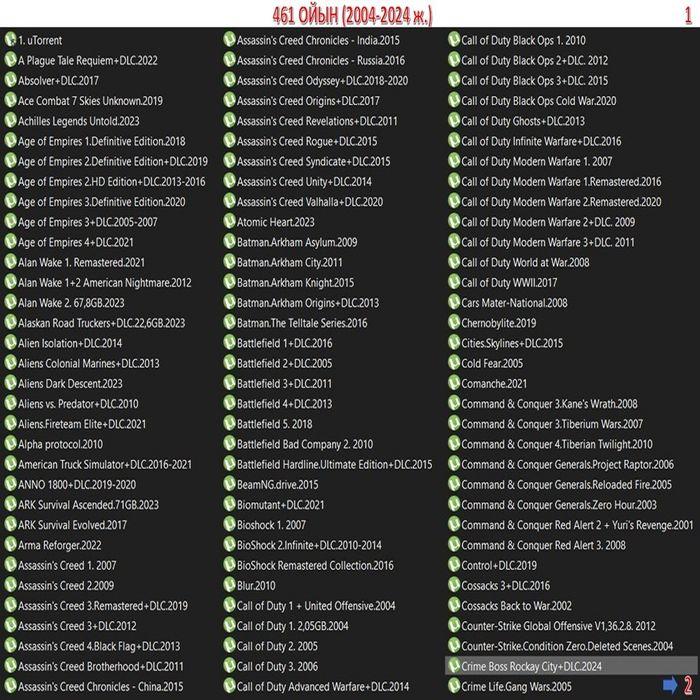Select Batman.The Telltale Series.2016

(302, 323)
